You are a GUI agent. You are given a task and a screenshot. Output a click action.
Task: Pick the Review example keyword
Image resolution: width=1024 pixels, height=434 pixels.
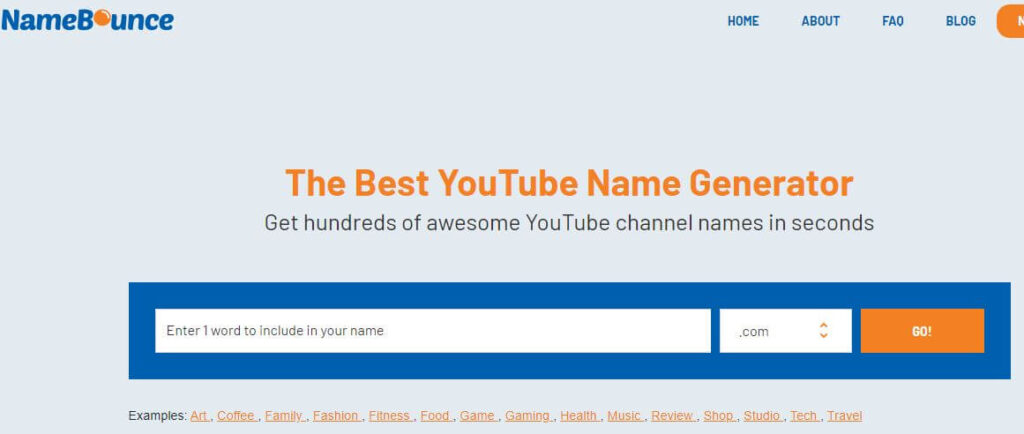coord(673,416)
